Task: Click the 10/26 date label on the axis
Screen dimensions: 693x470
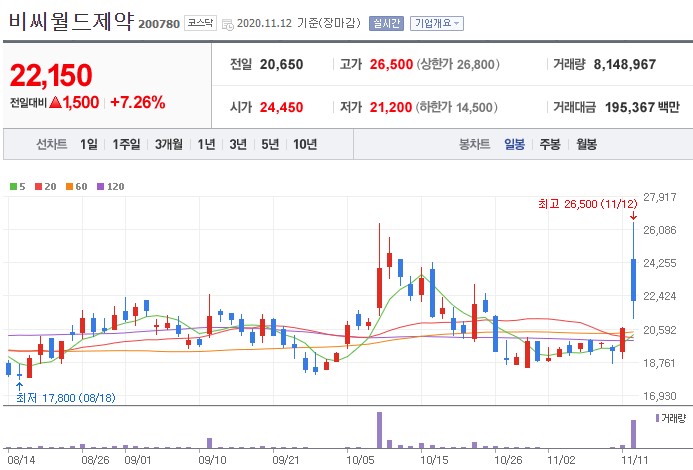Action: pos(508,460)
